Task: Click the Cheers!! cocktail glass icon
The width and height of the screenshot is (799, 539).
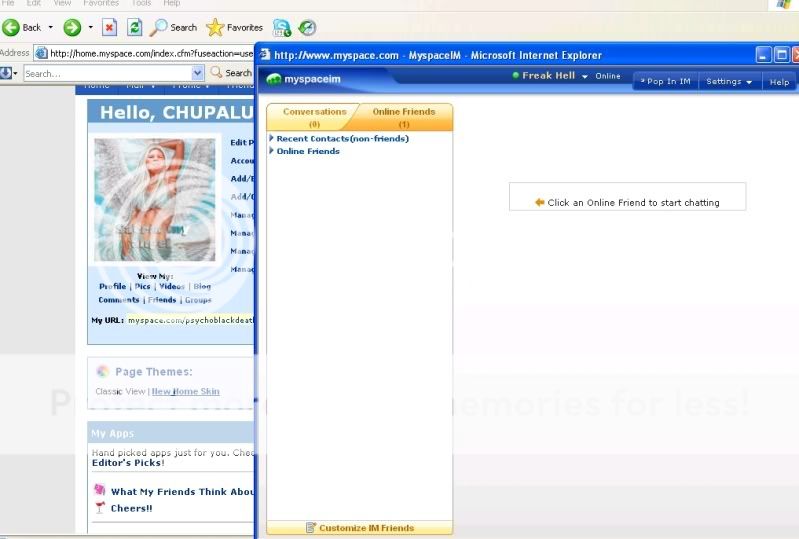Action: [100, 507]
